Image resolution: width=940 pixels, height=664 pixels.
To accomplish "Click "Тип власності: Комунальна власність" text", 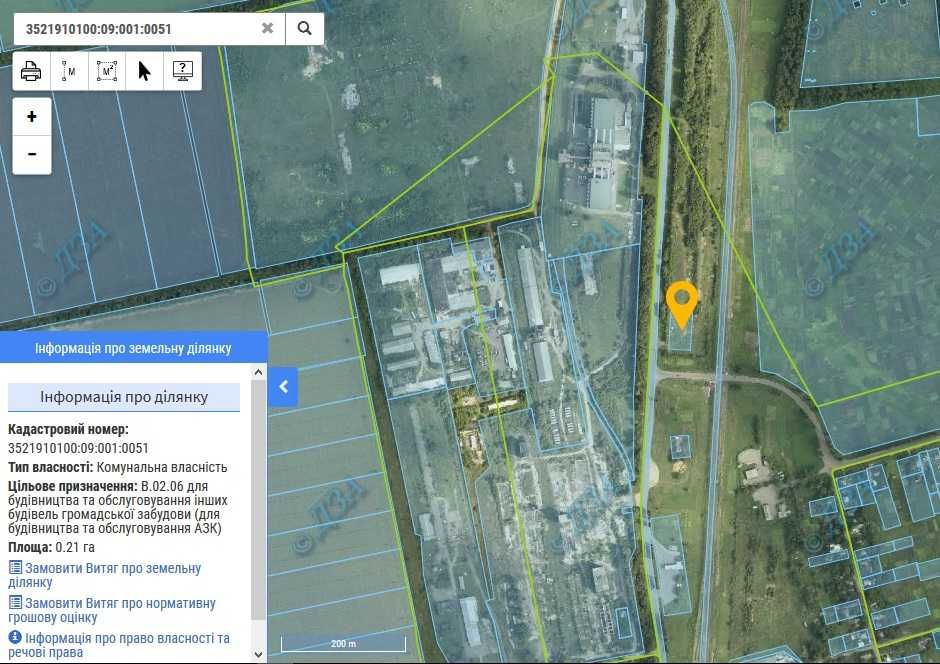I will click(x=118, y=467).
